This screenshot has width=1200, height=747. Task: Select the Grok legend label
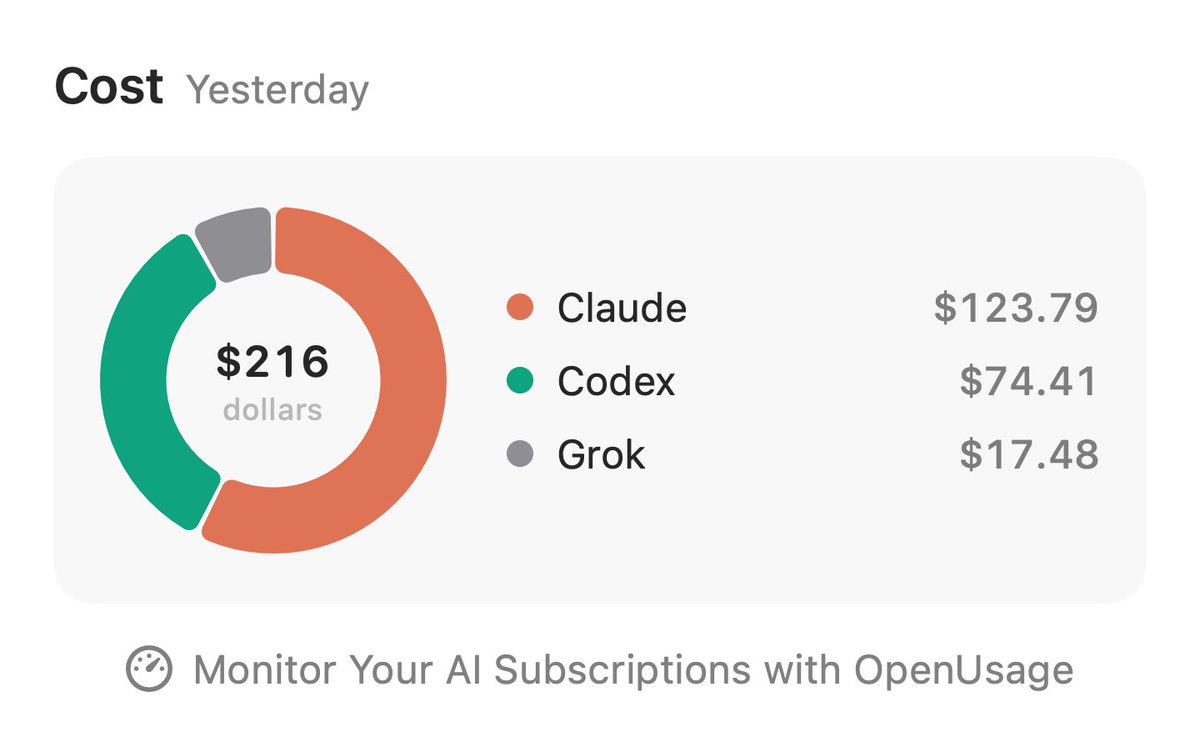[x=601, y=455]
